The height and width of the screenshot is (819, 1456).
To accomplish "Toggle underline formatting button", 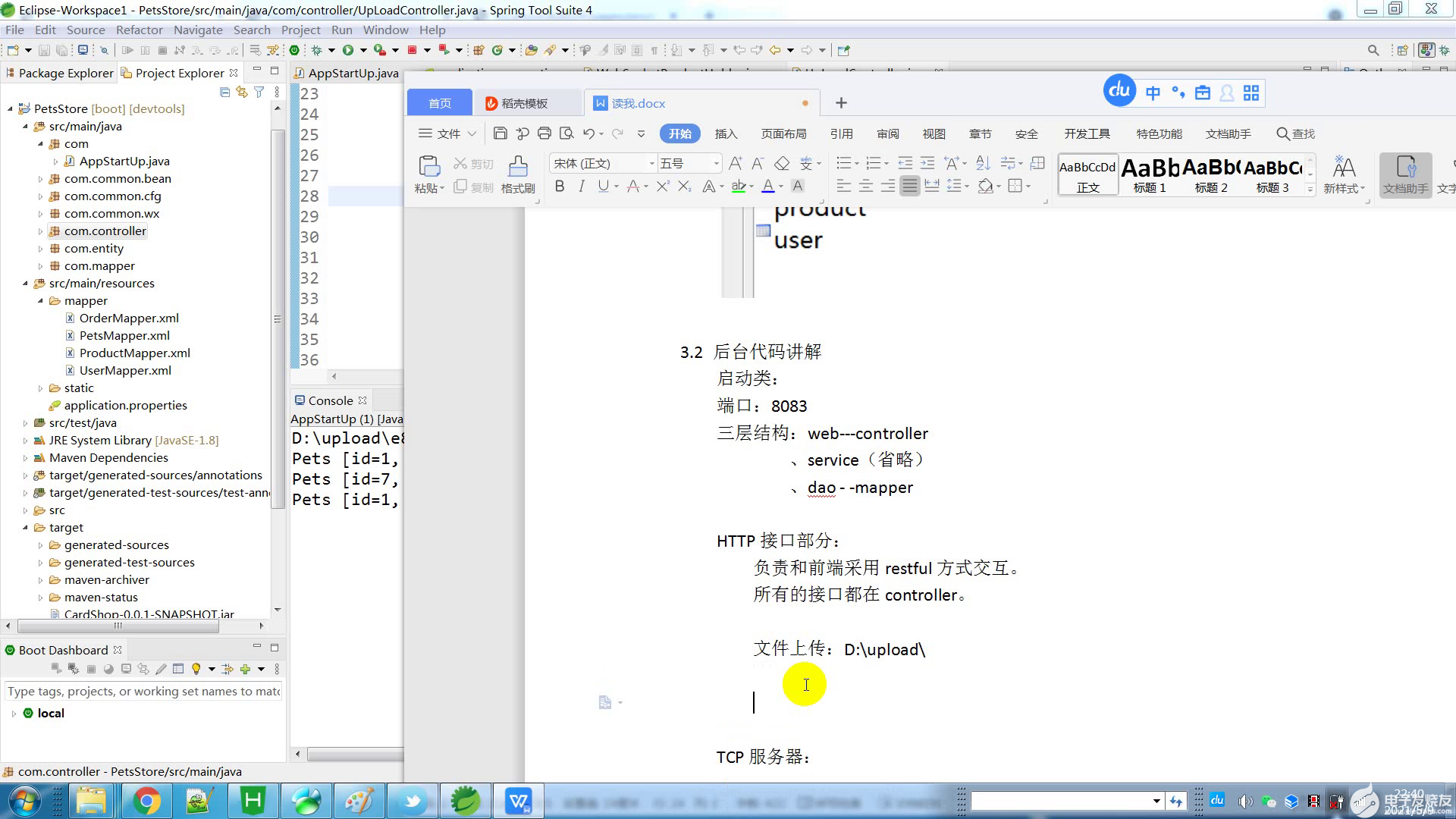I will pyautogui.click(x=603, y=187).
